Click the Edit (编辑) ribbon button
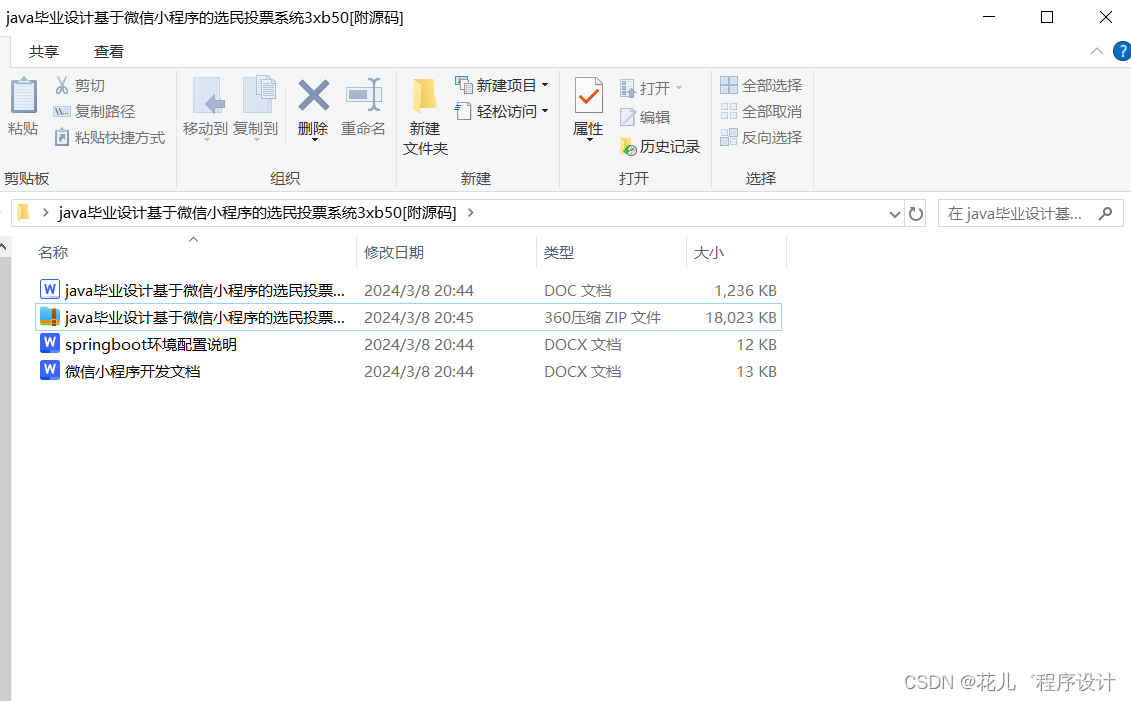This screenshot has width=1131, height=701. coord(646,118)
